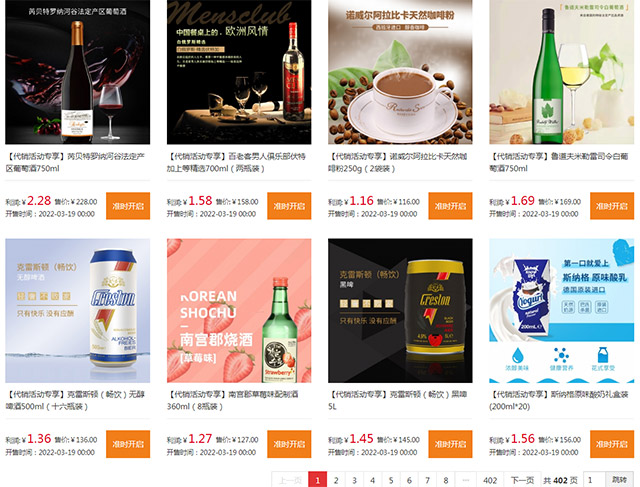
Task: Go to page 8 in pagination
Action: pos(446,480)
